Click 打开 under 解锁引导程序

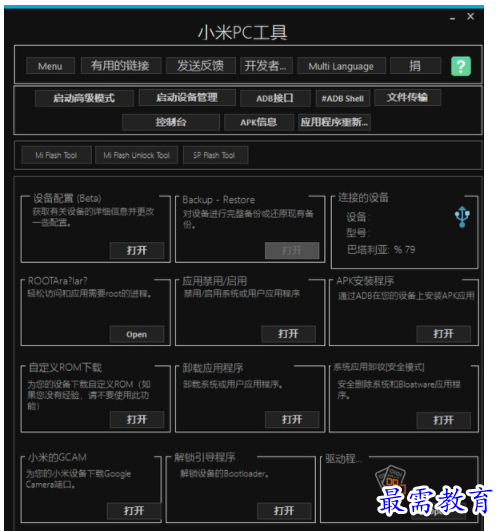click(x=284, y=511)
